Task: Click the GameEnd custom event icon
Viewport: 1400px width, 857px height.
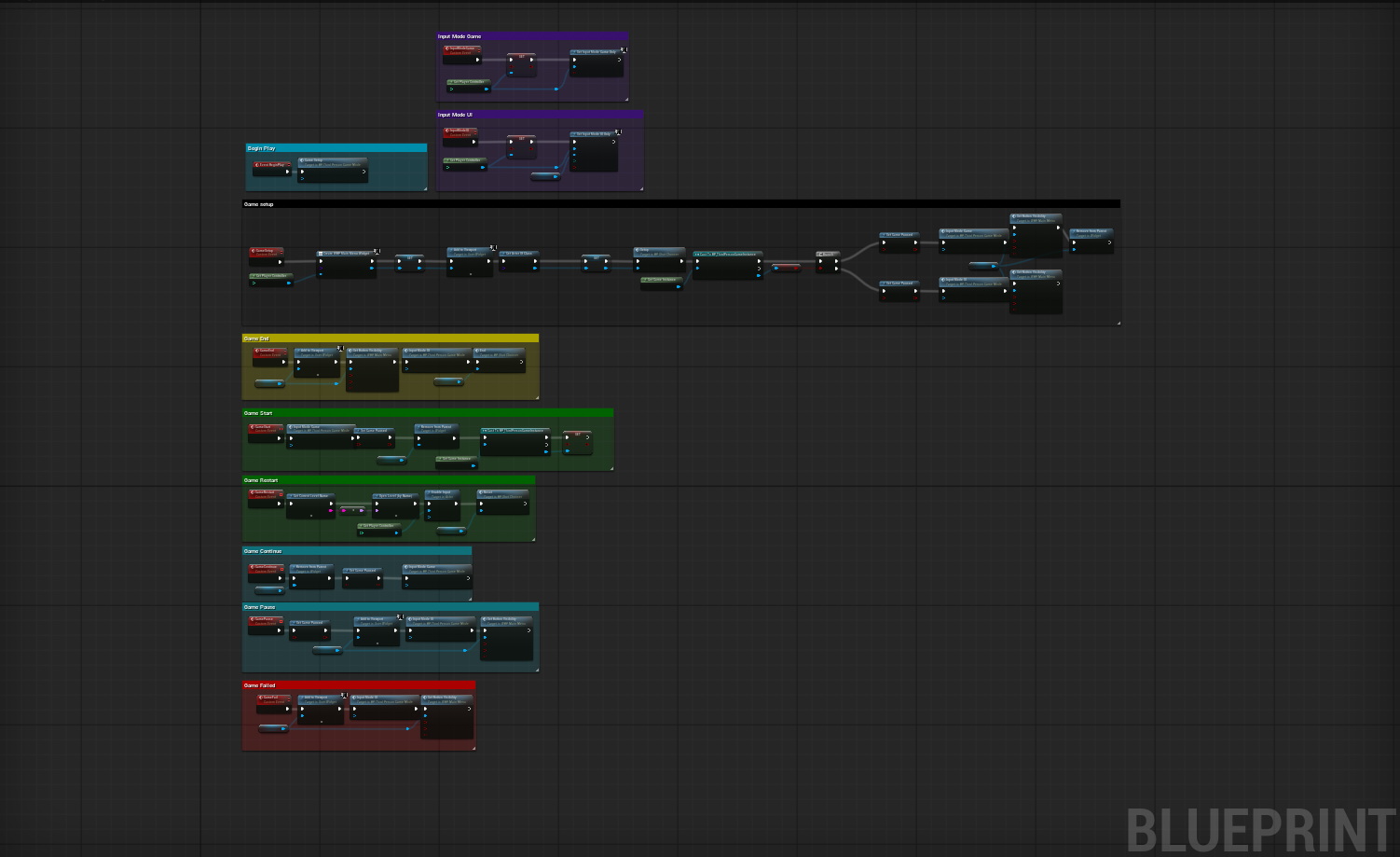Action: click(x=258, y=351)
